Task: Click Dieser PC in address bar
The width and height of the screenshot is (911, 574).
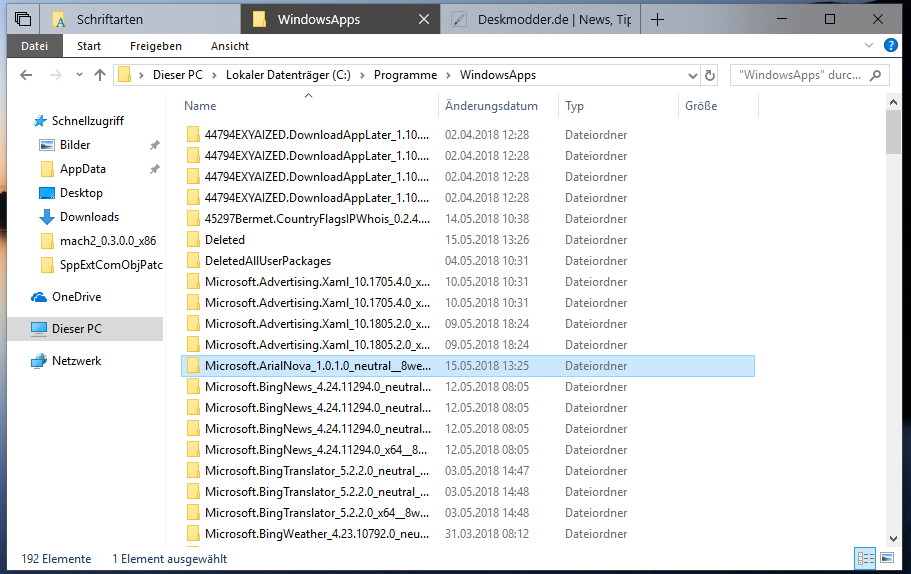Action: 178,75
